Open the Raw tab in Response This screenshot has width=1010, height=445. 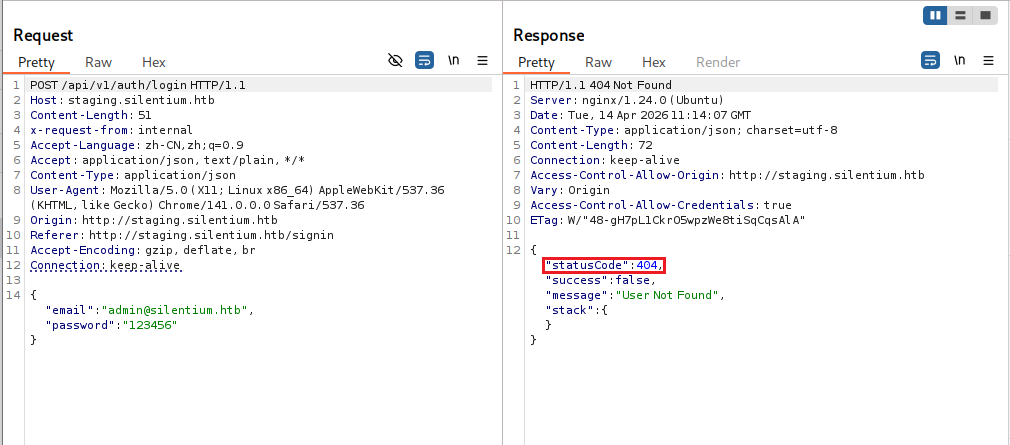[598, 62]
